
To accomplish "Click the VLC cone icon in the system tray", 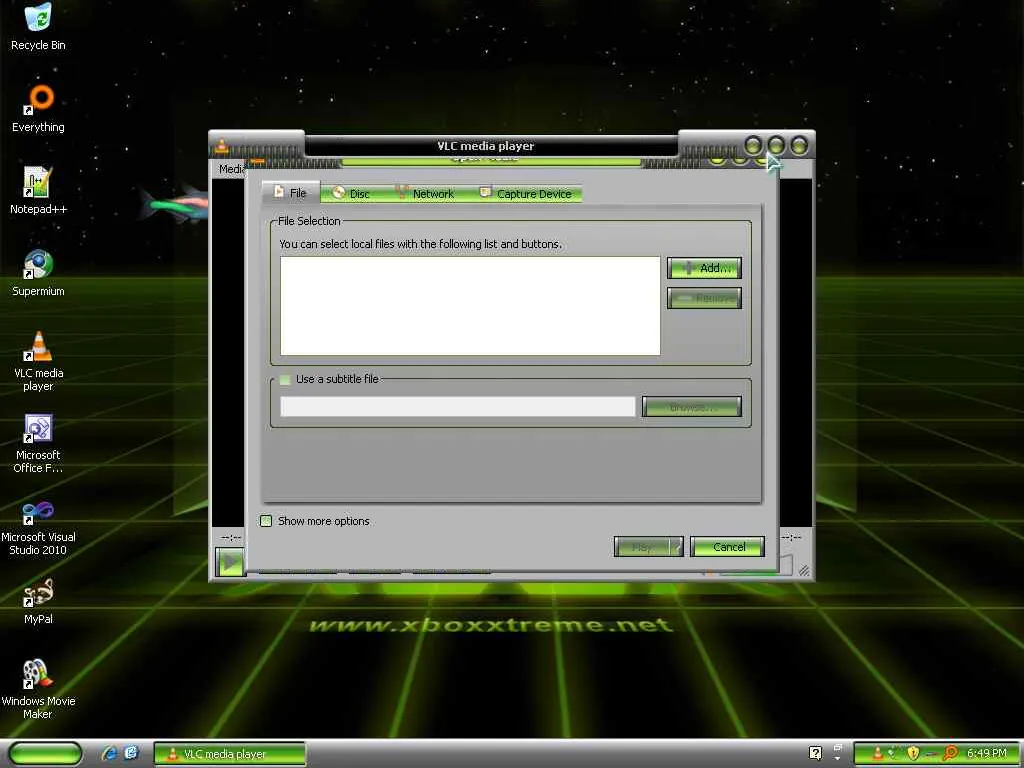I will [878, 753].
